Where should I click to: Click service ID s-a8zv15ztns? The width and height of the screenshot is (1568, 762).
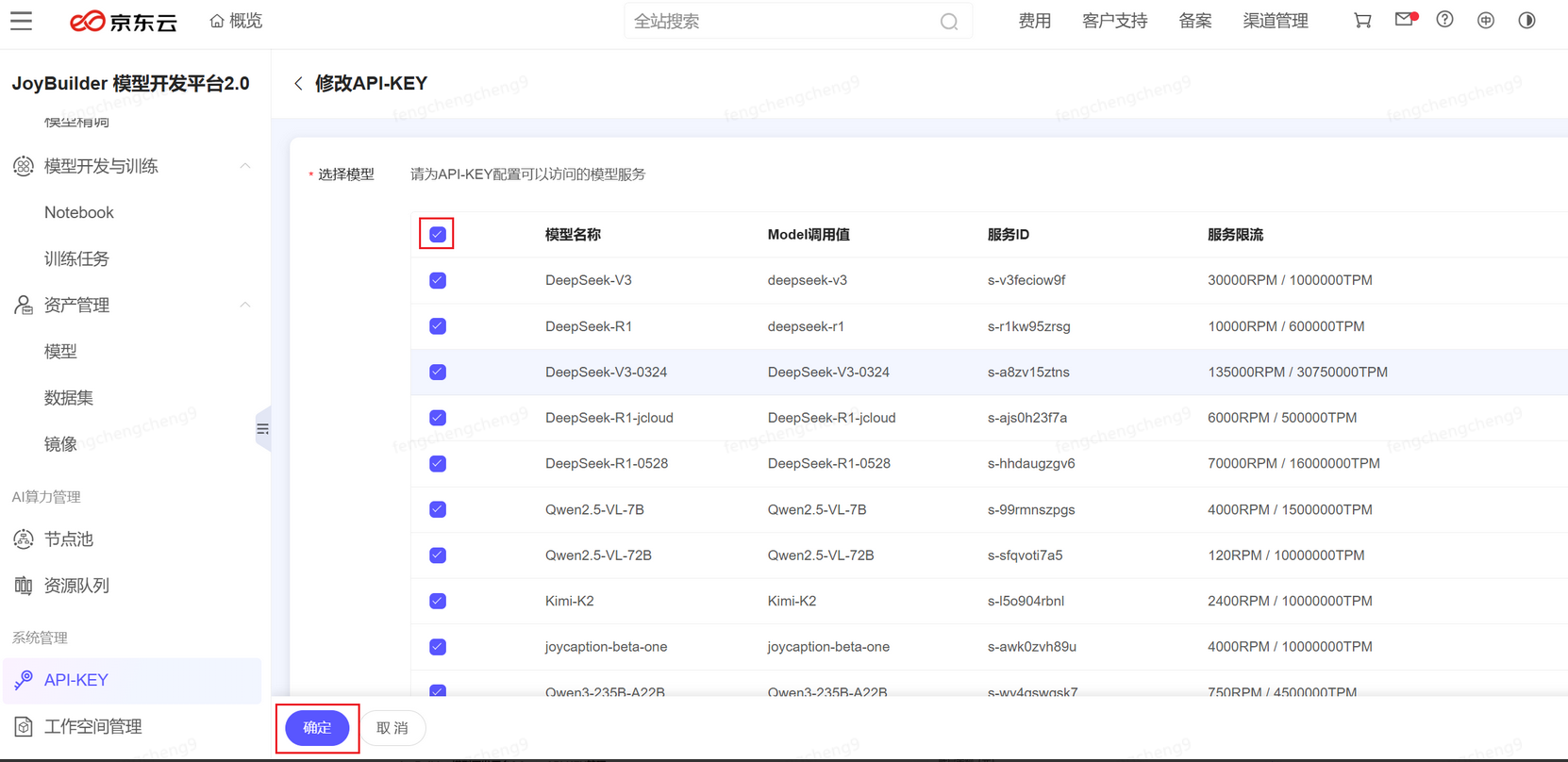tap(1028, 372)
